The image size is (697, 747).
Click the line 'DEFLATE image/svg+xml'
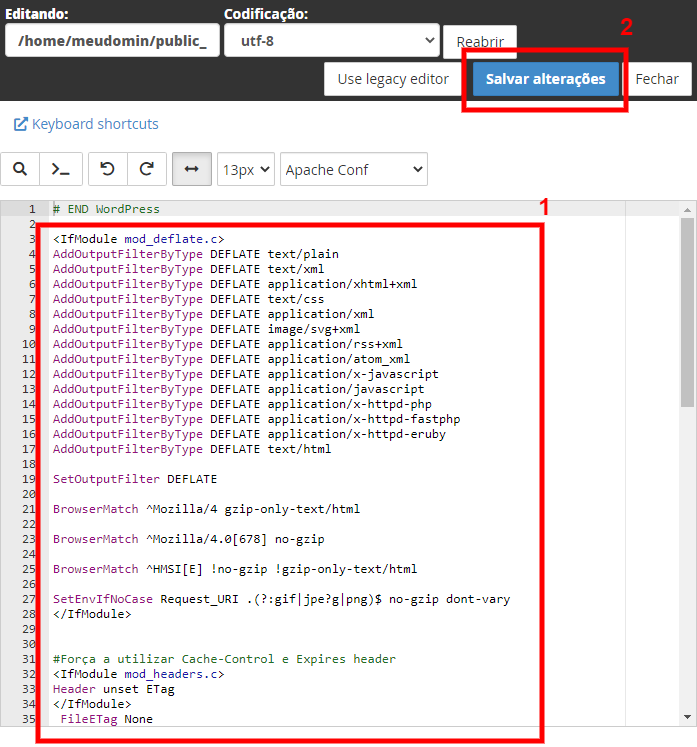206,329
